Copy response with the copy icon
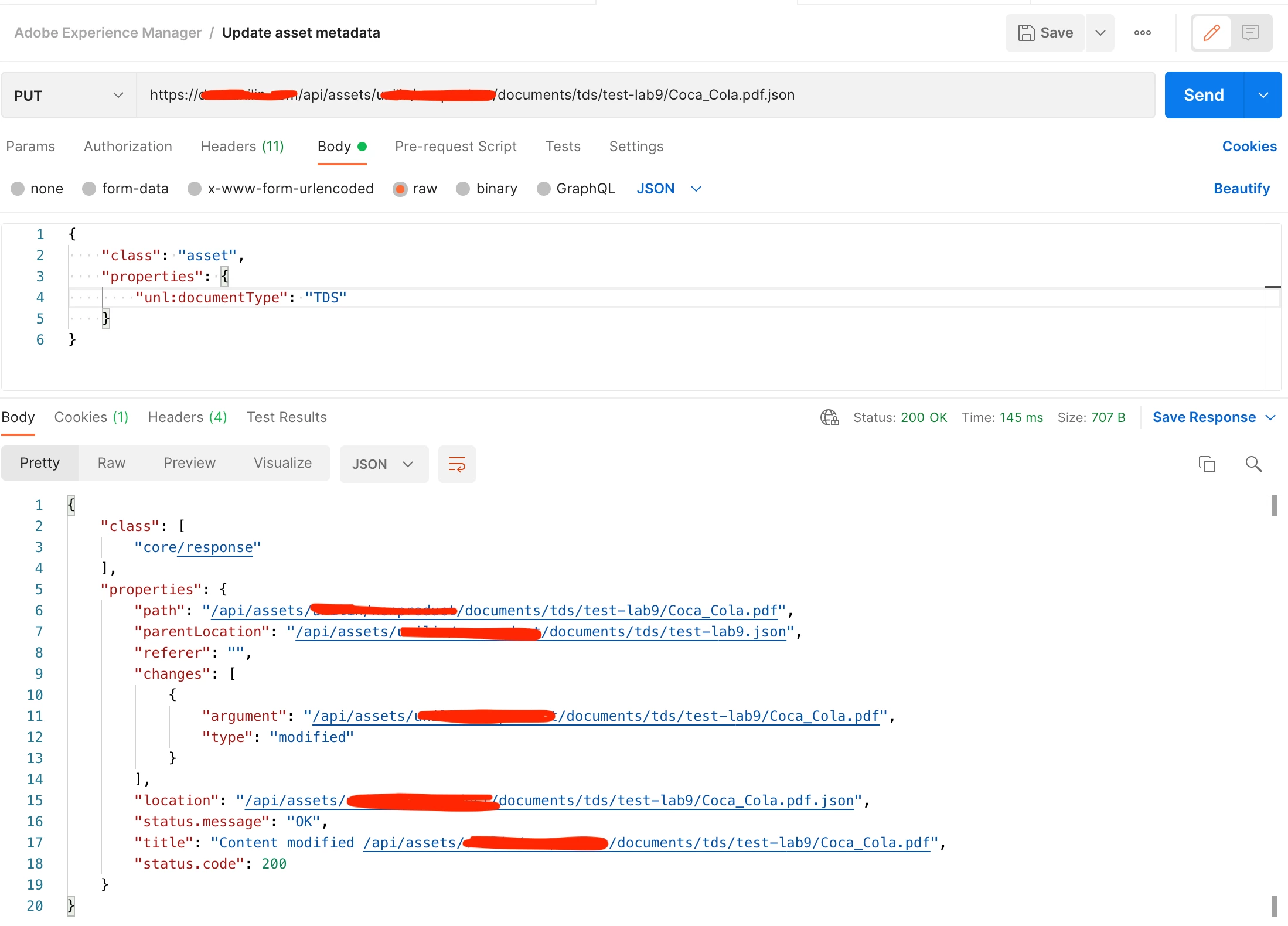Viewport: 1288px width, 926px height. (x=1207, y=464)
